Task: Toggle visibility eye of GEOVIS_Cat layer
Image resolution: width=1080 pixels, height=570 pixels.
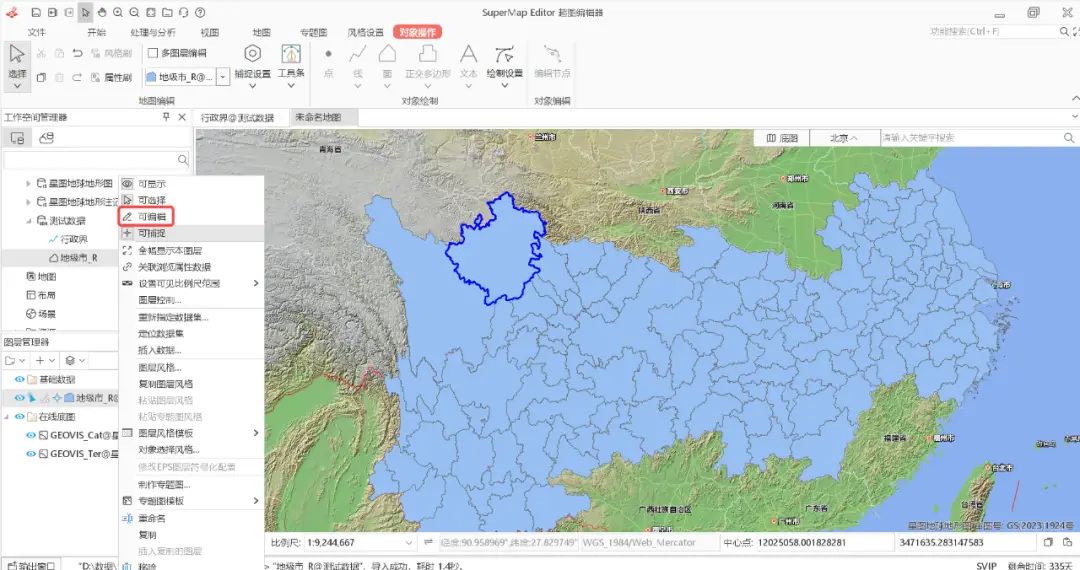Action: [31, 435]
